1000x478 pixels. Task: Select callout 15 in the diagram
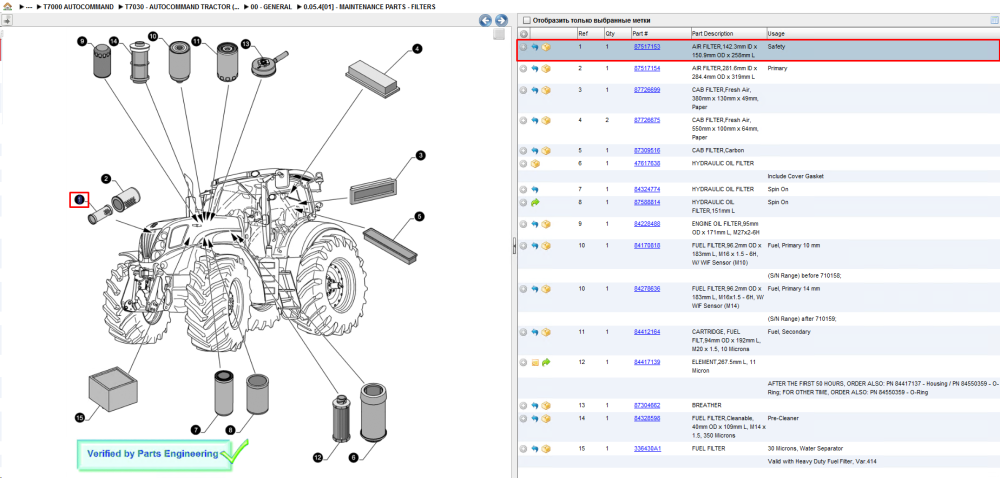[x=80, y=418]
